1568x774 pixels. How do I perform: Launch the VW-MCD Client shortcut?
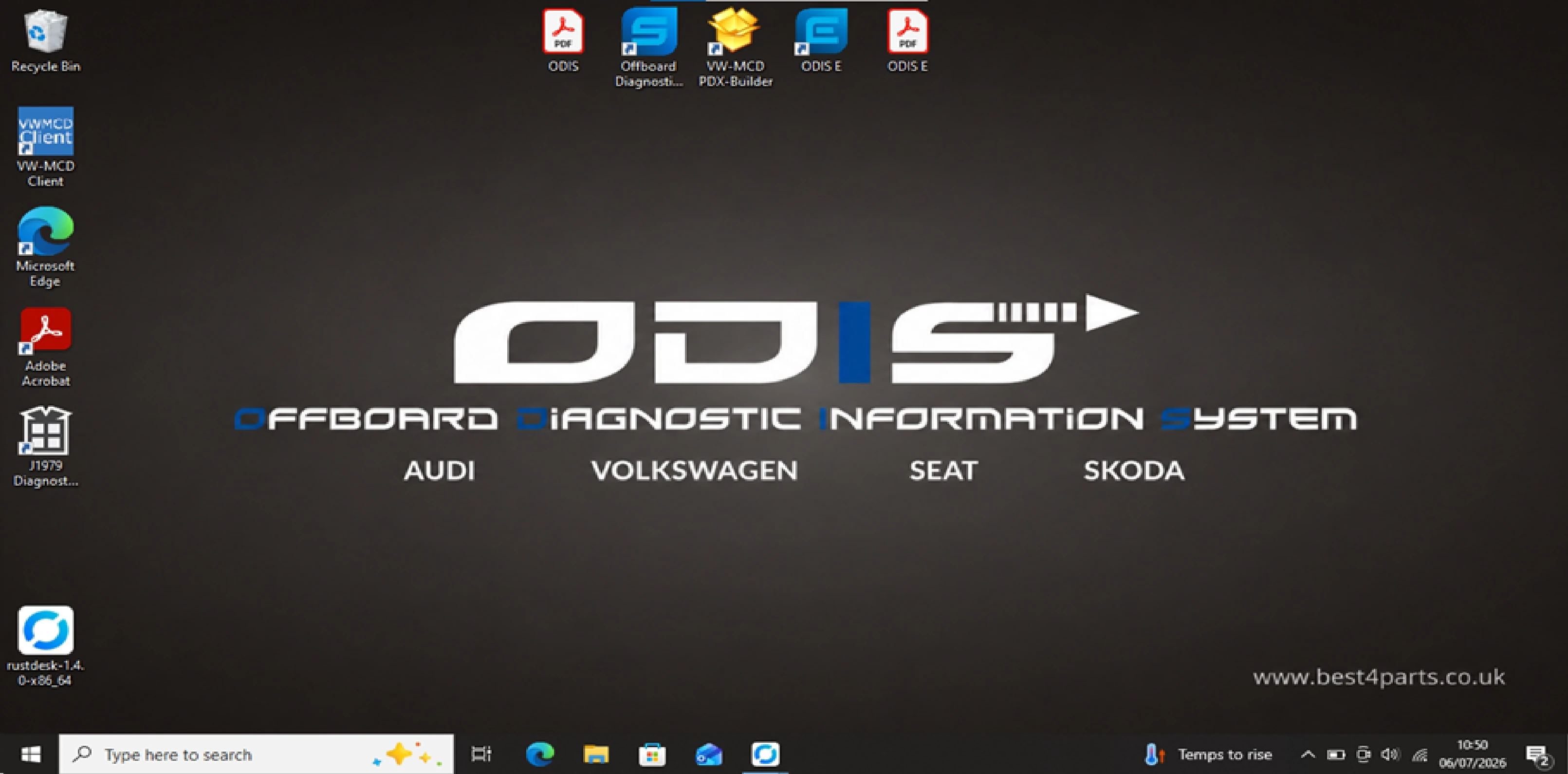click(46, 147)
